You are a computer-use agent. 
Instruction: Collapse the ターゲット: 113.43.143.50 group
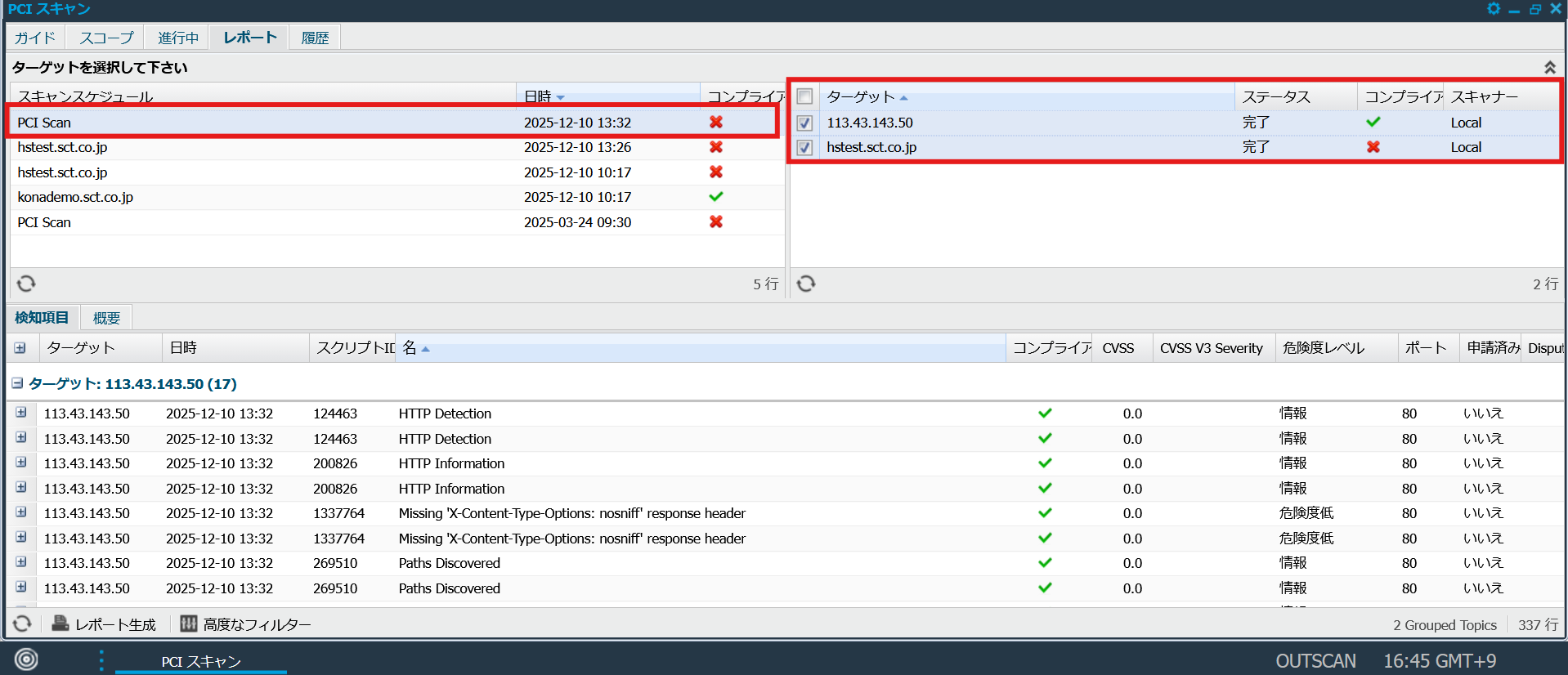pyautogui.click(x=17, y=383)
